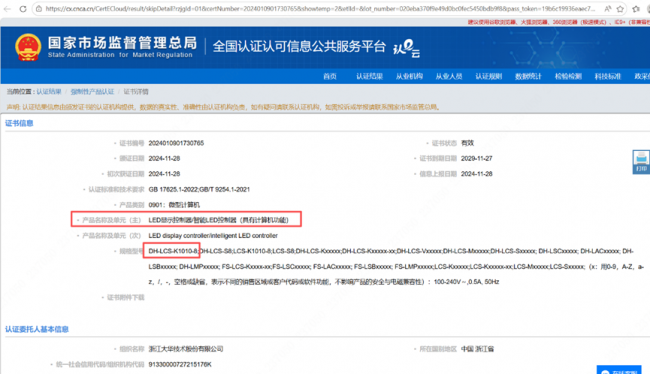Click the national emblem logo
Screen dimensions: 650x374
tap(28, 47)
